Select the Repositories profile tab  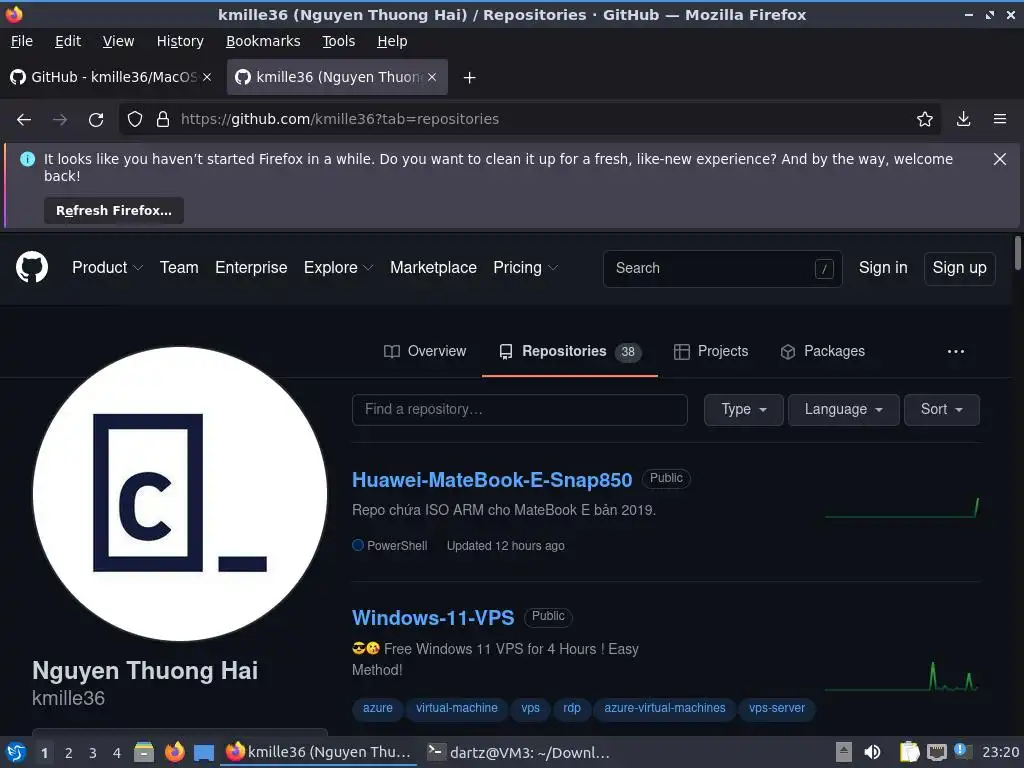click(569, 351)
